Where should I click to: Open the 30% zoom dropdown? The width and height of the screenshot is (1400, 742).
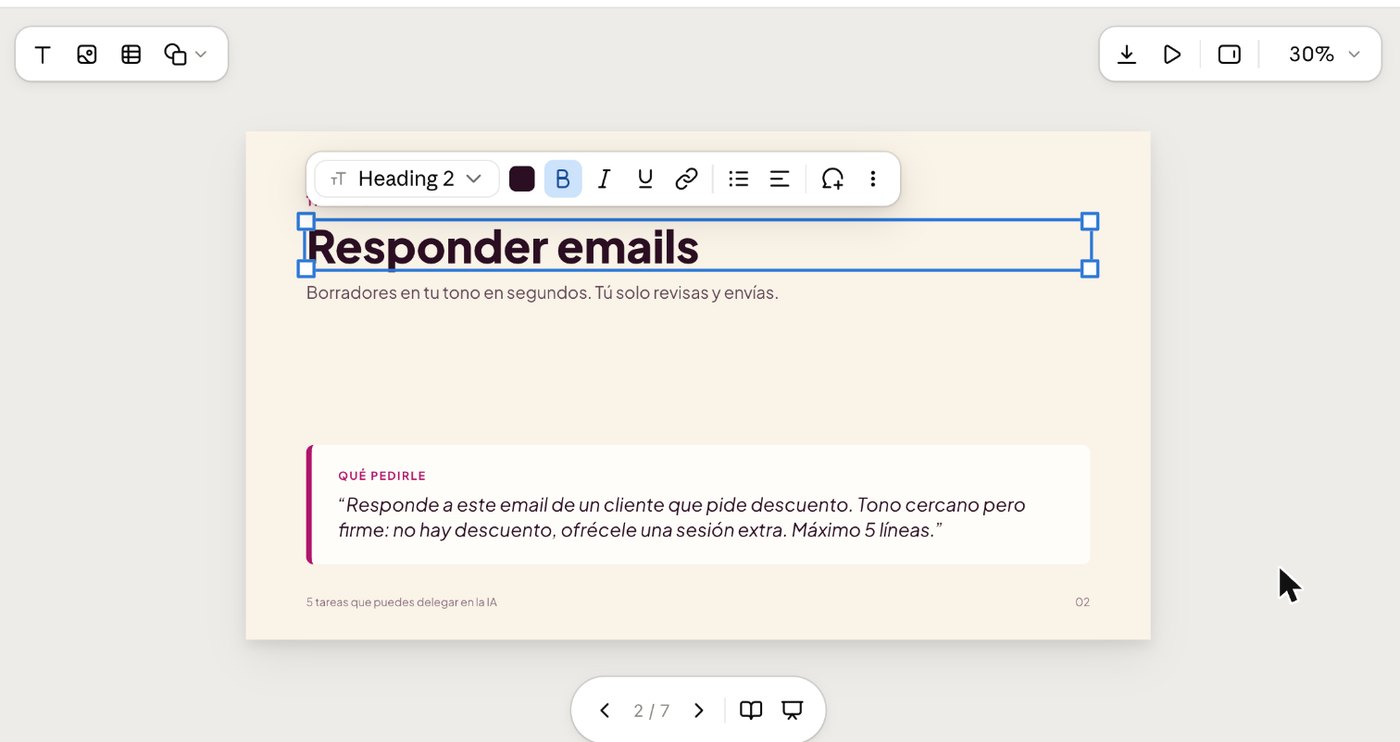[1324, 54]
